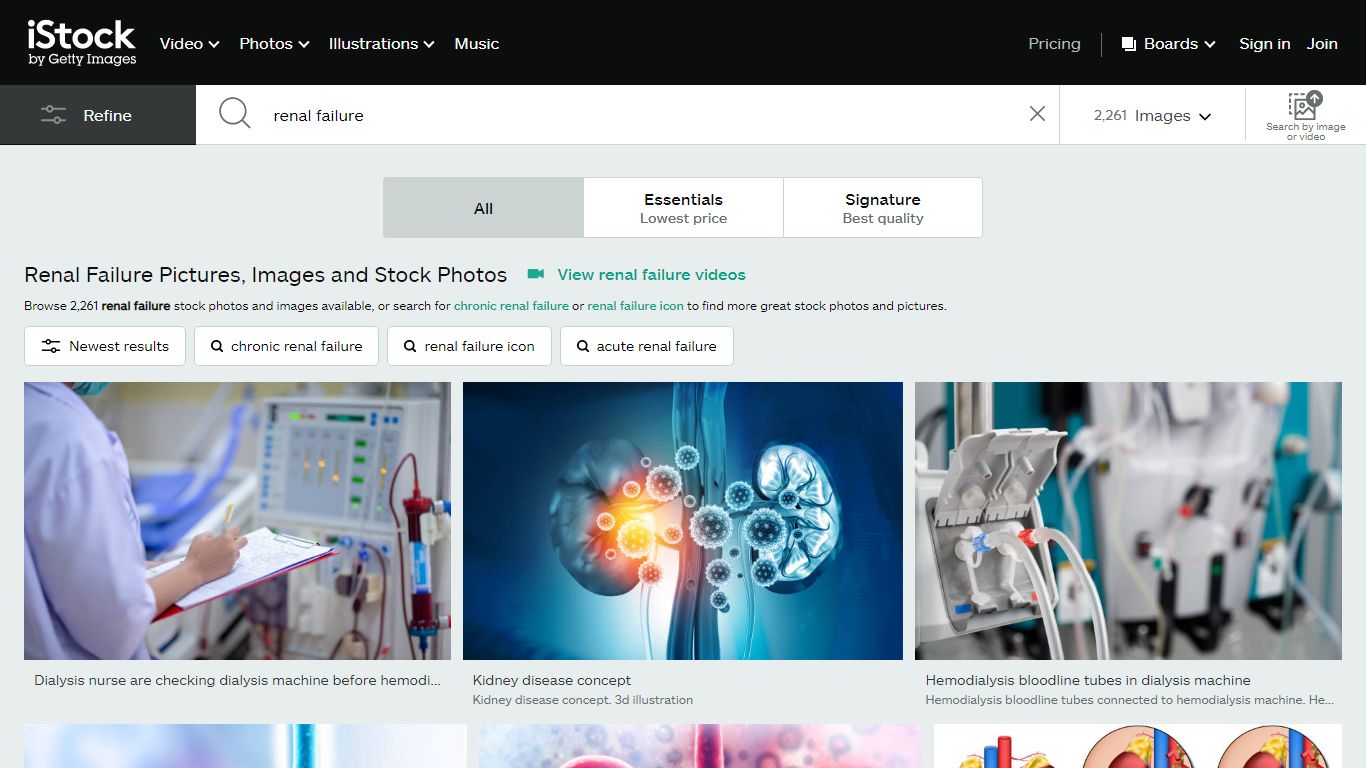This screenshot has height=768, width=1366.
Task: Search for acute renal failure chip
Action: click(646, 346)
